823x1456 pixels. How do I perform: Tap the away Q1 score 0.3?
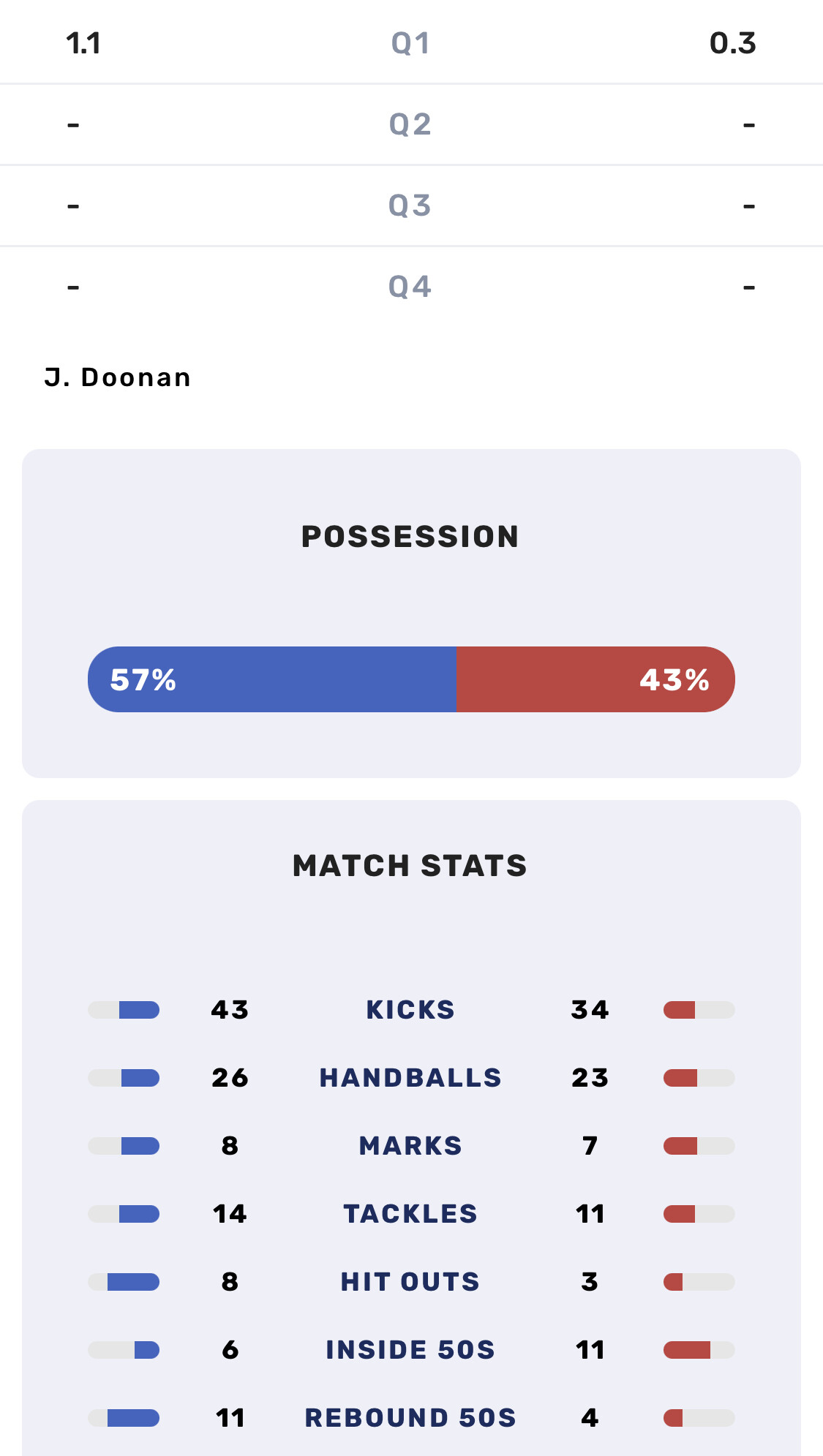pyautogui.click(x=732, y=43)
